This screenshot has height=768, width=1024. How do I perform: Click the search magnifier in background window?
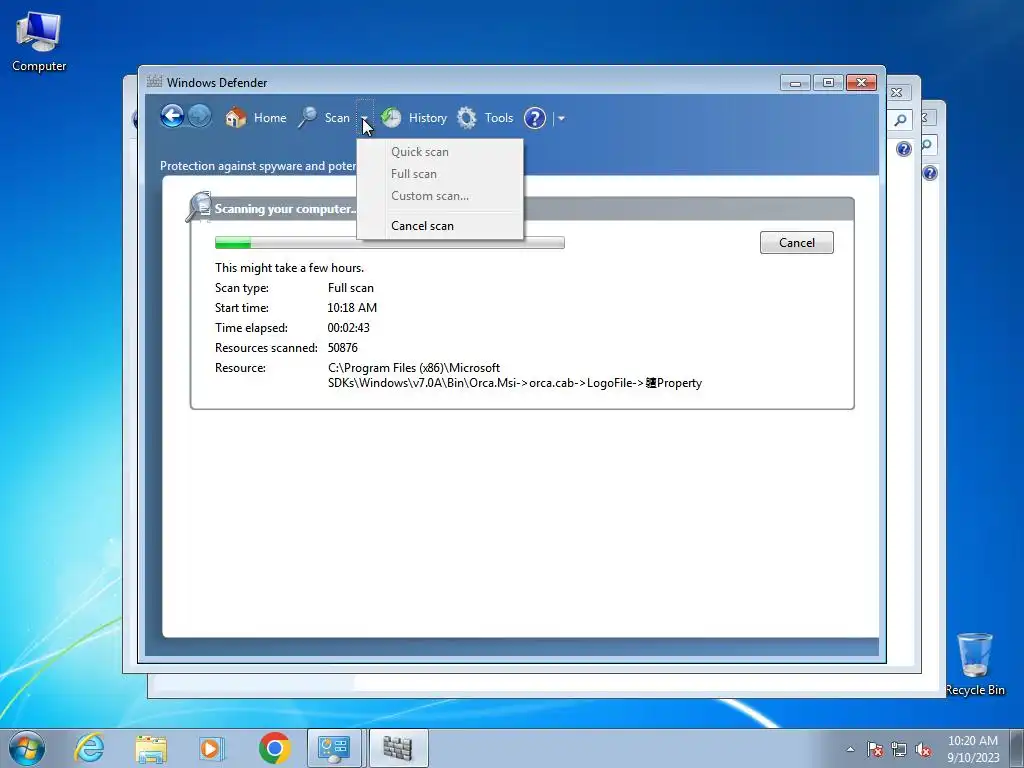(900, 120)
